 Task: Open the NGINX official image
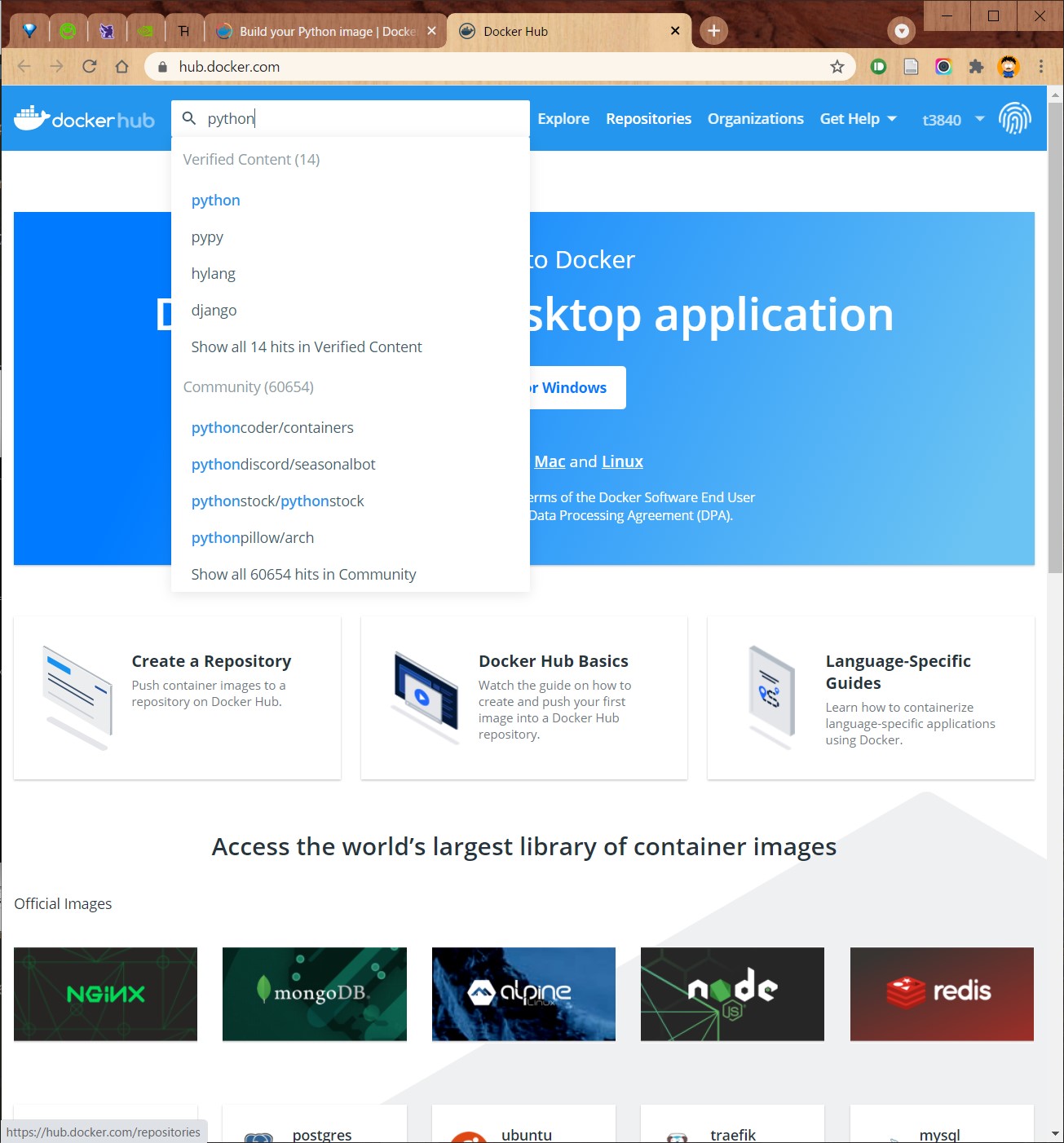coord(105,994)
